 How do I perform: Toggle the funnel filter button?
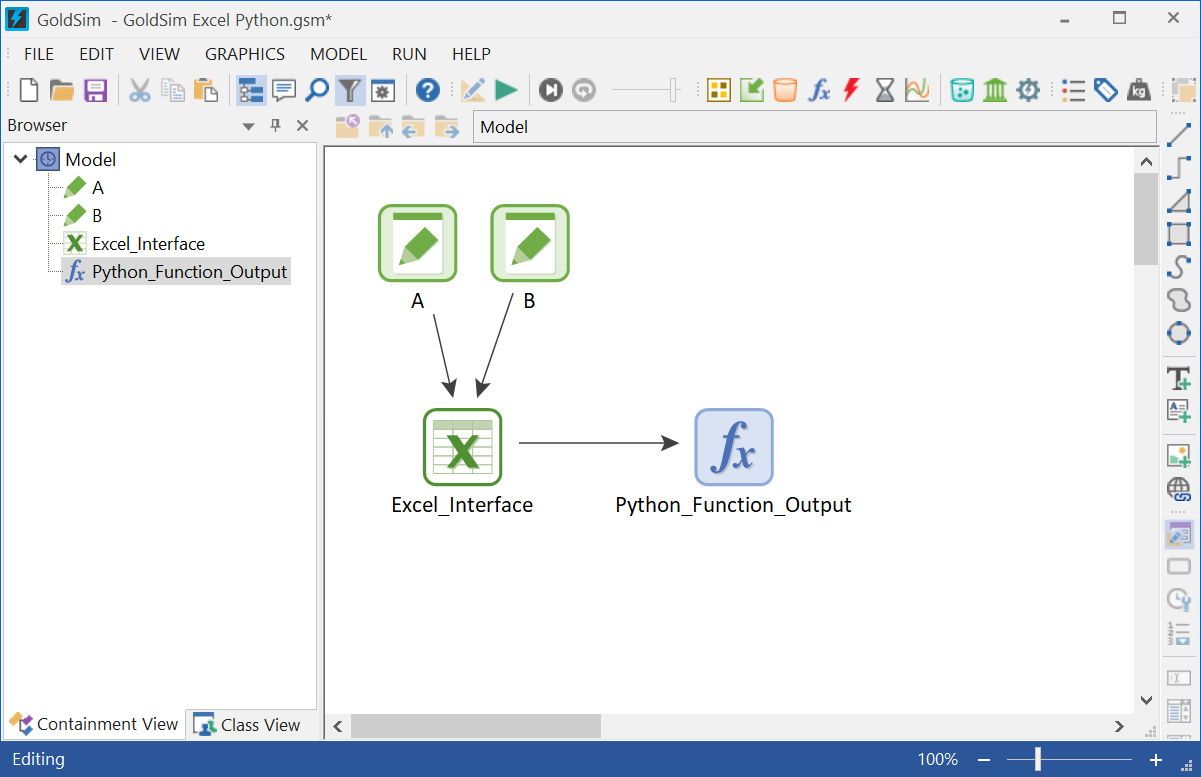[x=349, y=90]
